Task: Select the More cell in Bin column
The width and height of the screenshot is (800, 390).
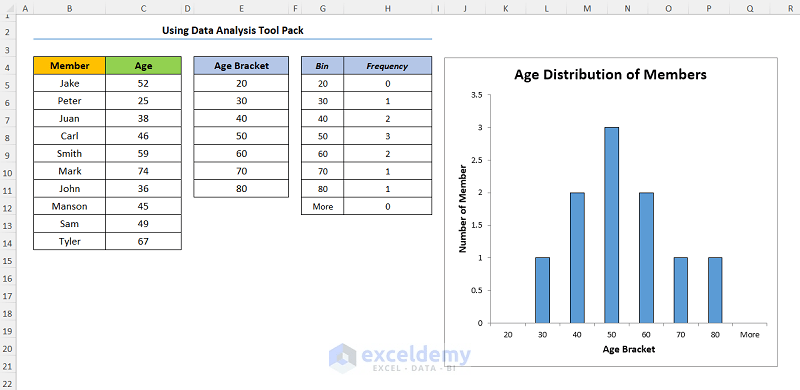Action: (x=322, y=206)
